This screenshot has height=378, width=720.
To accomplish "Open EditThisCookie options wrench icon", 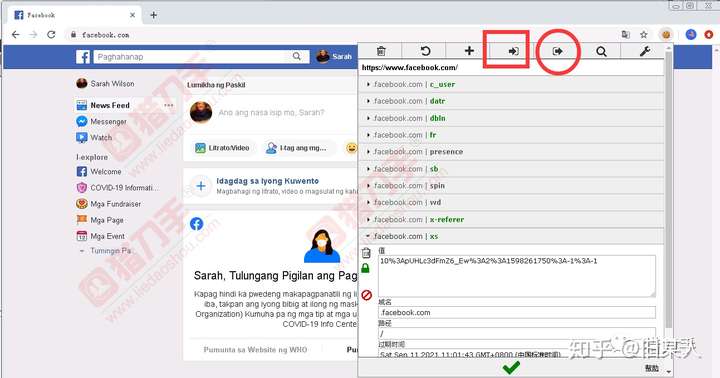I will pos(645,51).
